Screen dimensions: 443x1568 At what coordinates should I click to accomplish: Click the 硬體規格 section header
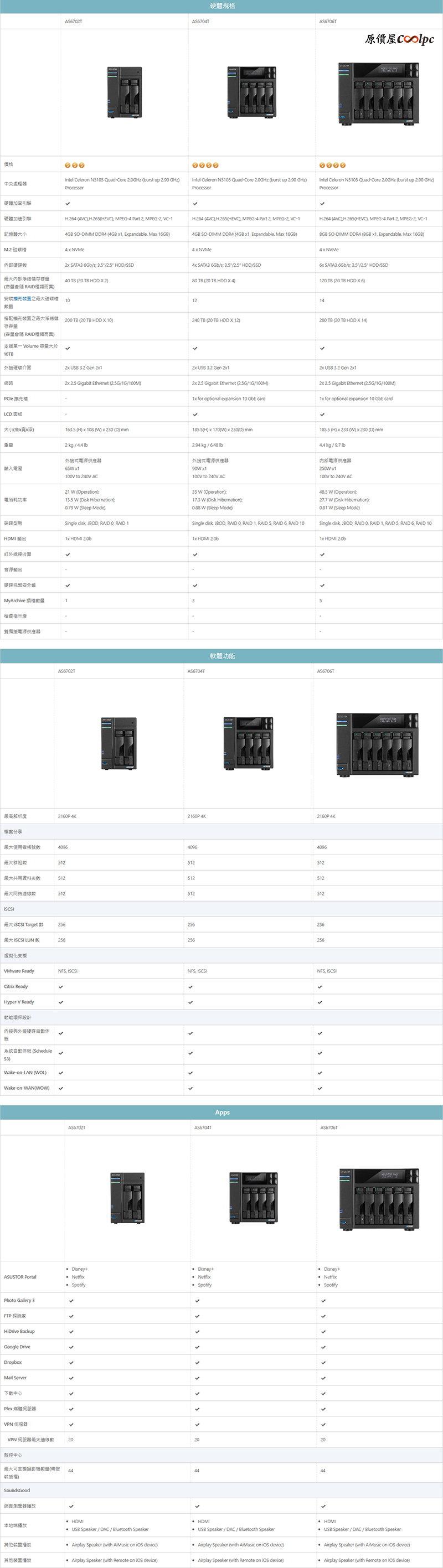click(222, 6)
